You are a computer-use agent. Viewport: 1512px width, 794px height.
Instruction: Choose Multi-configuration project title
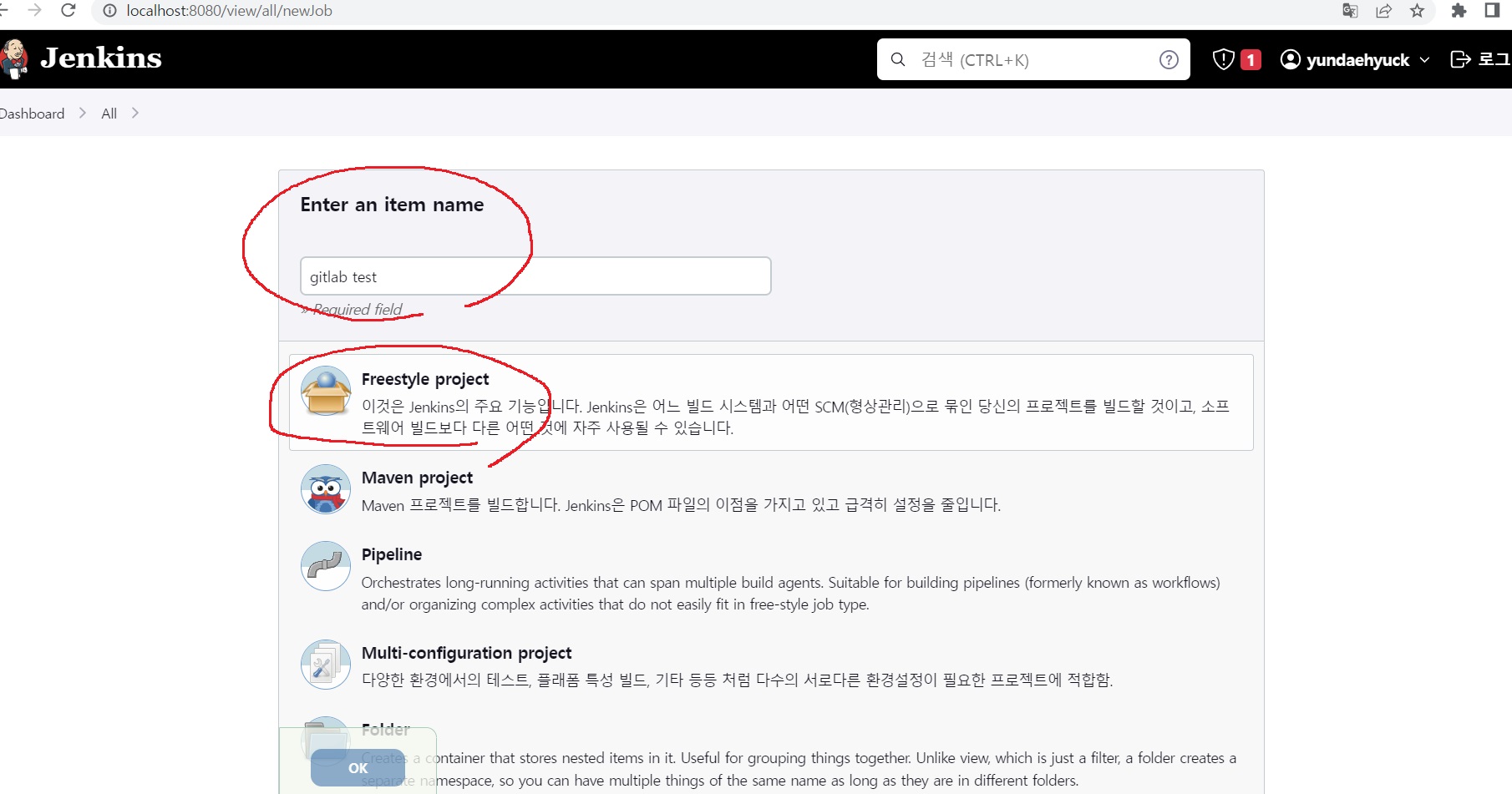tap(466, 653)
